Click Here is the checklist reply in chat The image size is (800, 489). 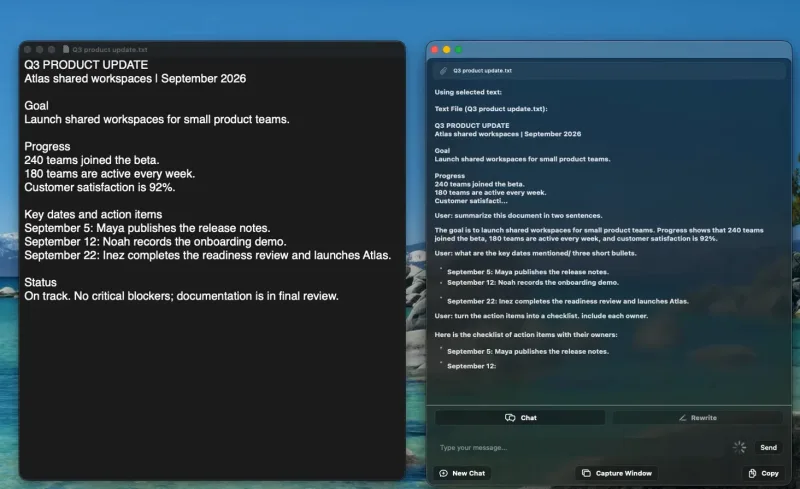(526, 335)
